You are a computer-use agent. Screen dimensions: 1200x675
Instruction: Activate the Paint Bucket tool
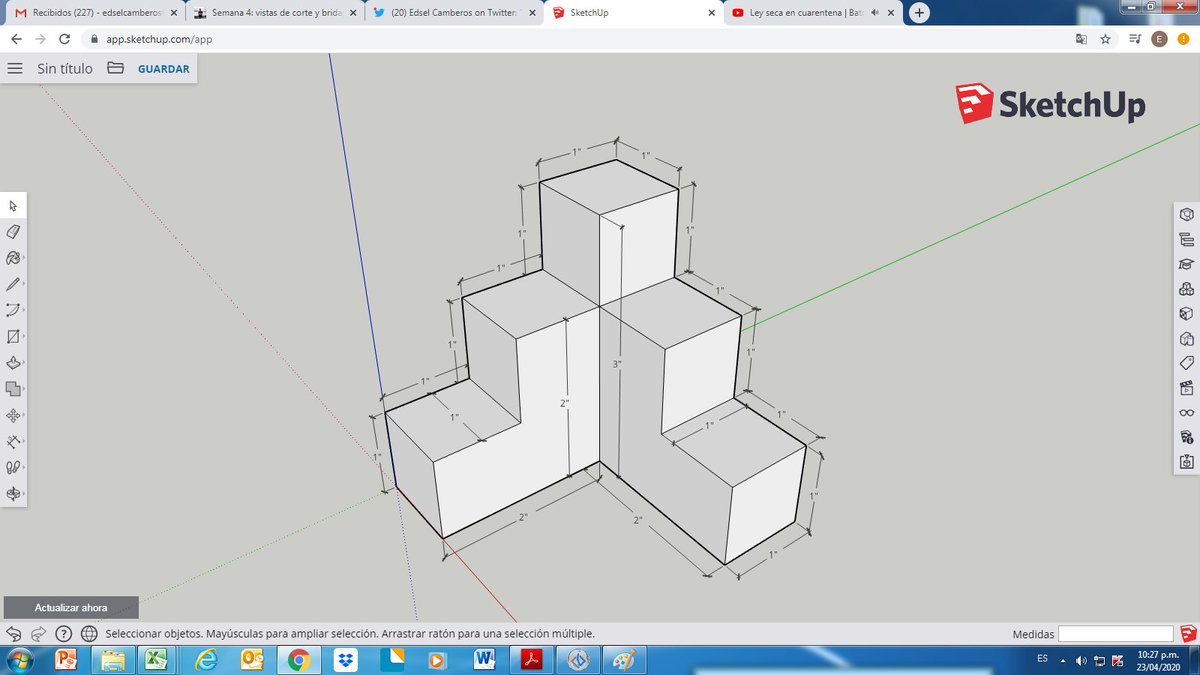coord(13,258)
